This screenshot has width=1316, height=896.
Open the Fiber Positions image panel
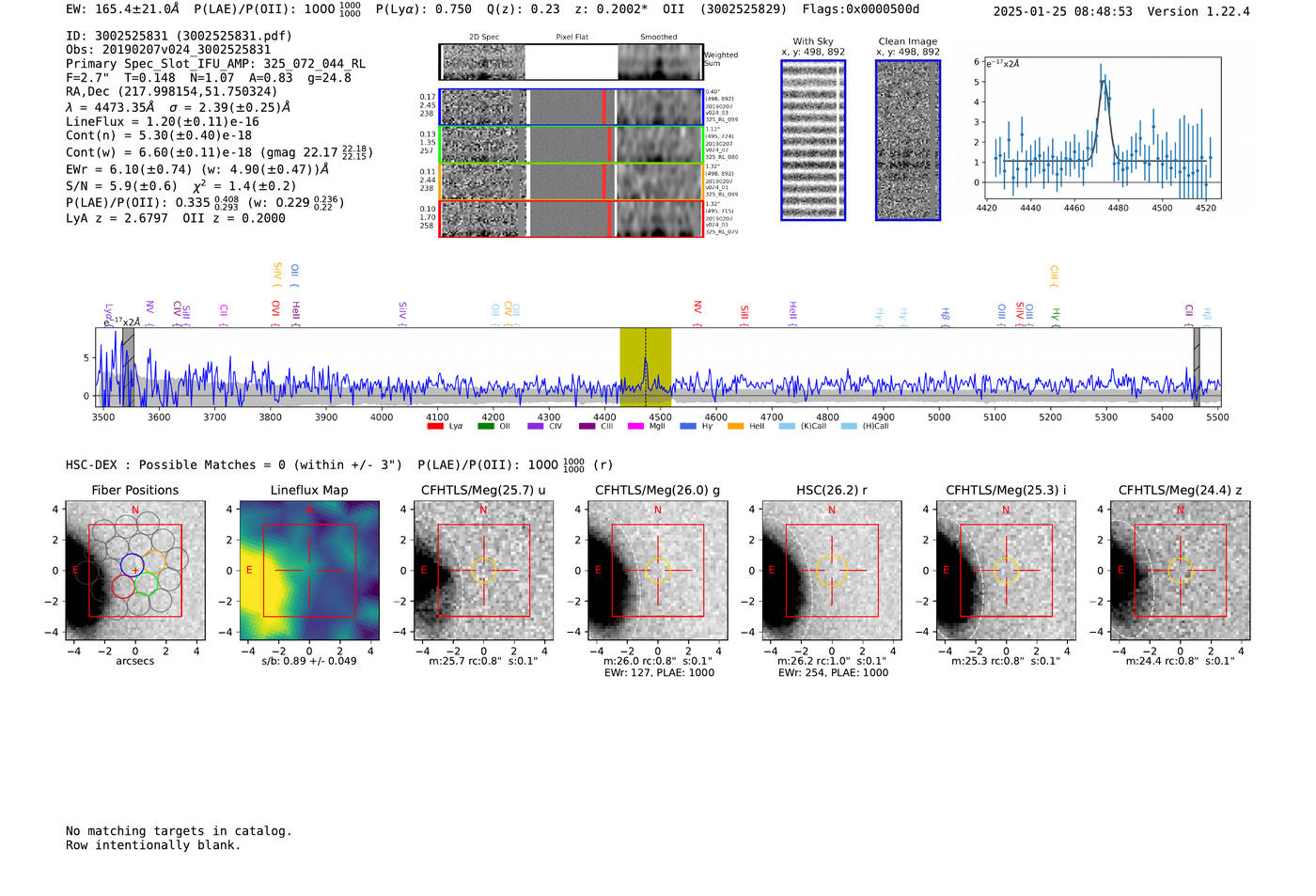click(x=135, y=571)
